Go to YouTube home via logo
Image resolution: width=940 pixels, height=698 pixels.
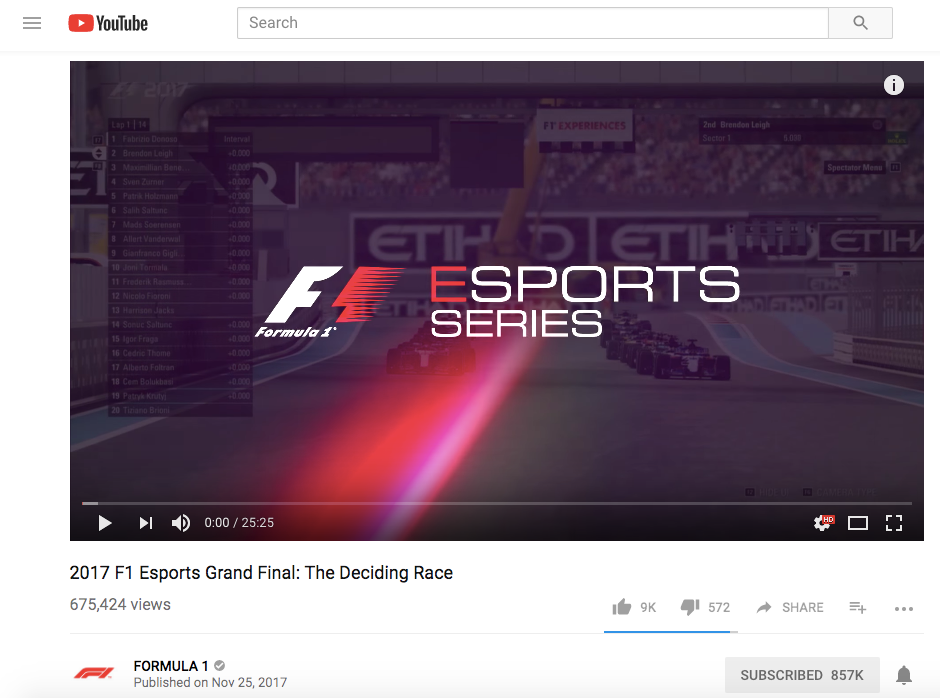108,23
